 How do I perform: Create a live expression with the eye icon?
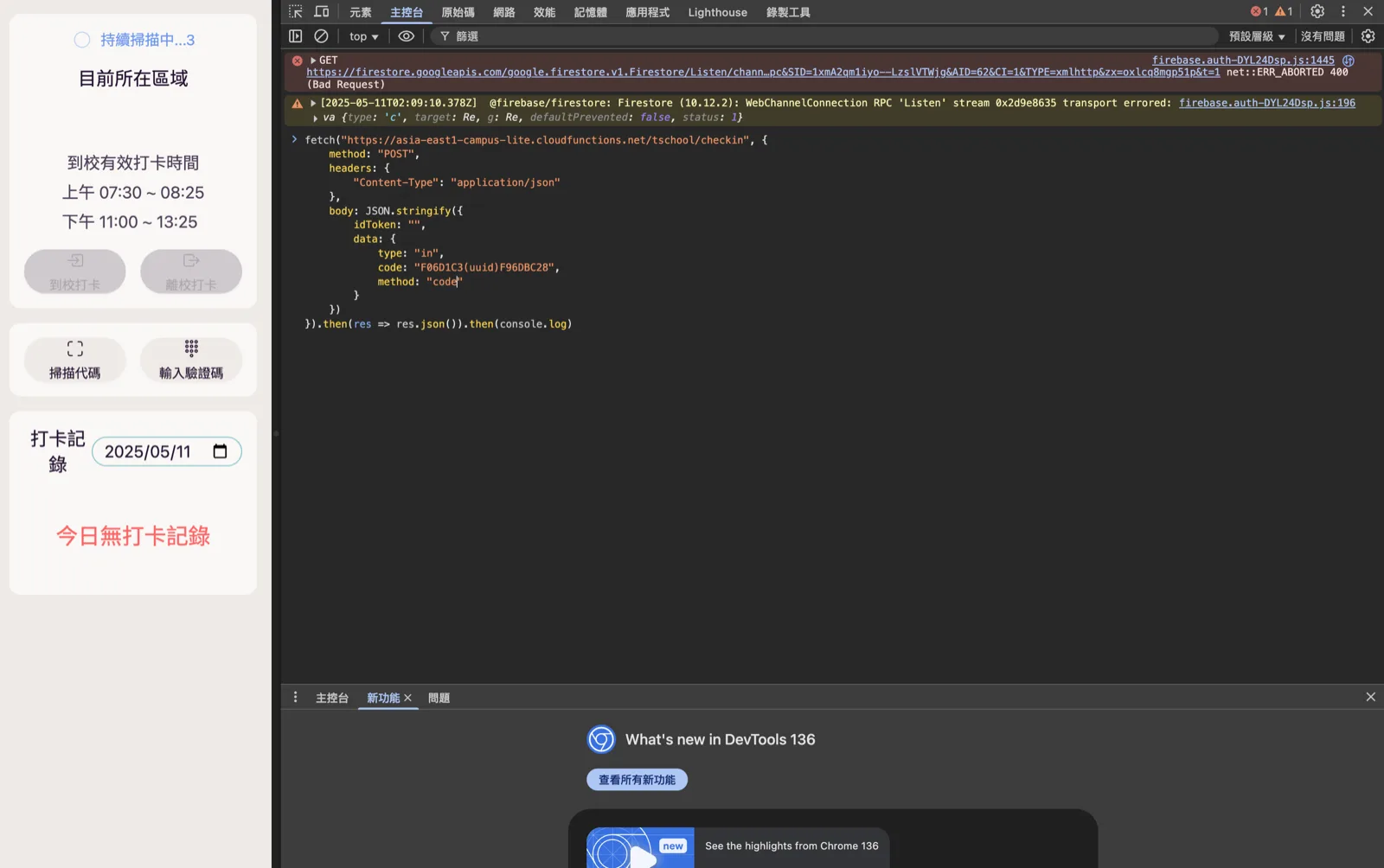[x=406, y=36]
